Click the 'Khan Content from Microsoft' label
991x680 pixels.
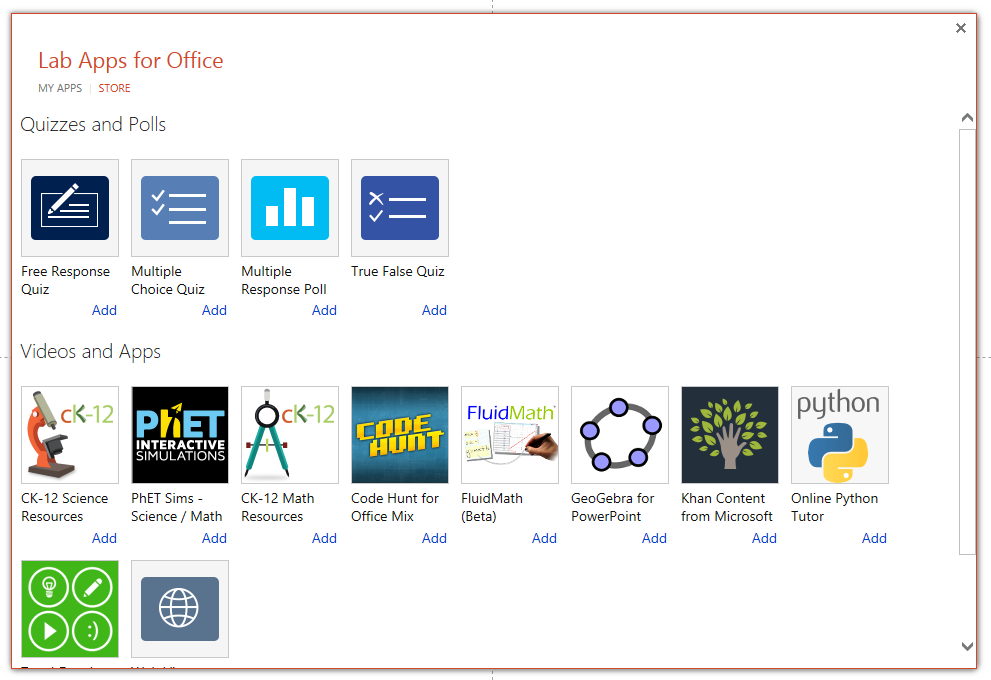point(727,507)
